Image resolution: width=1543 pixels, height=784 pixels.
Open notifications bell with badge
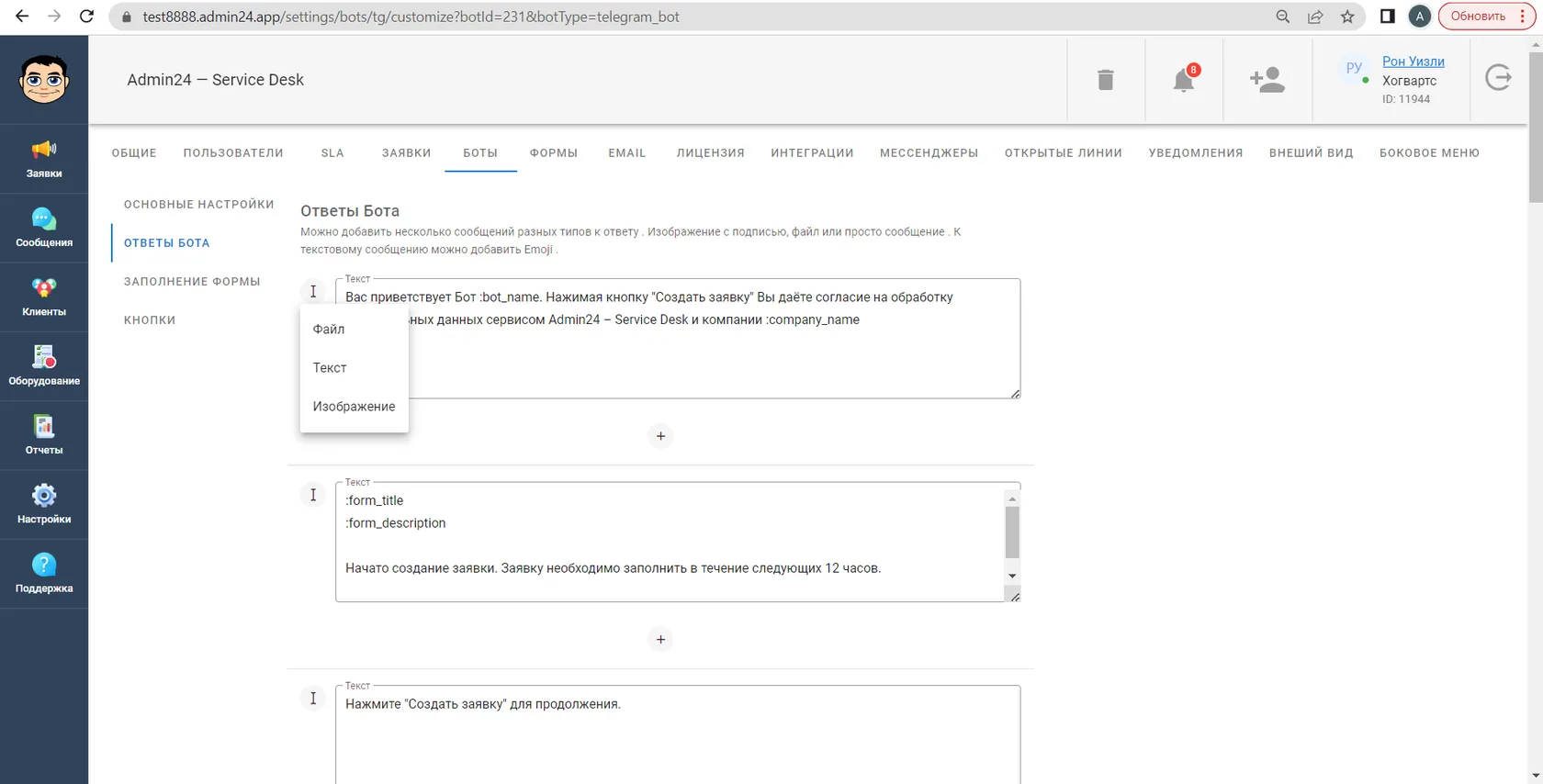click(1184, 80)
